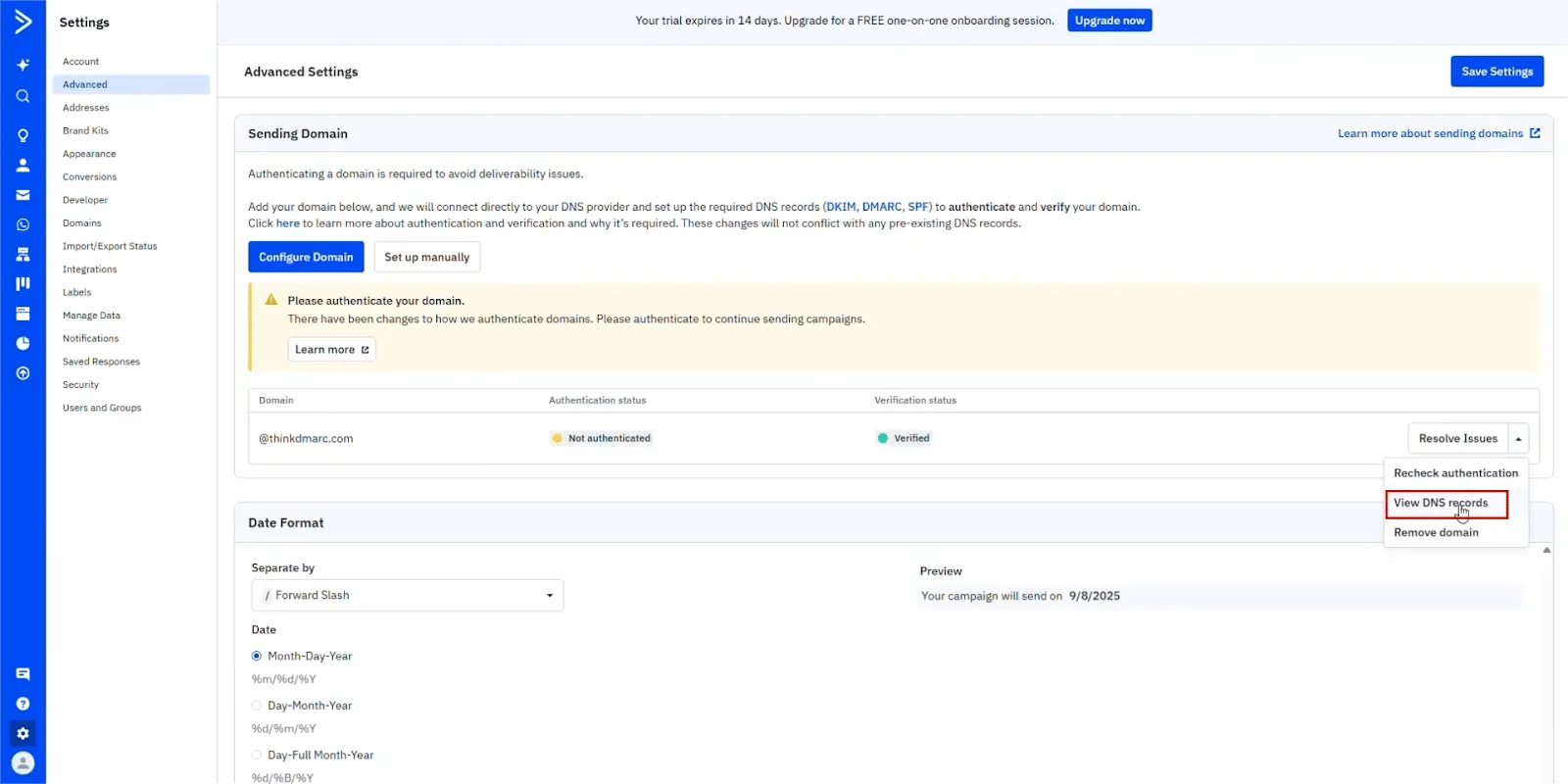Image resolution: width=1568 pixels, height=784 pixels.
Task: Click the DKIM link
Action: (x=841, y=207)
